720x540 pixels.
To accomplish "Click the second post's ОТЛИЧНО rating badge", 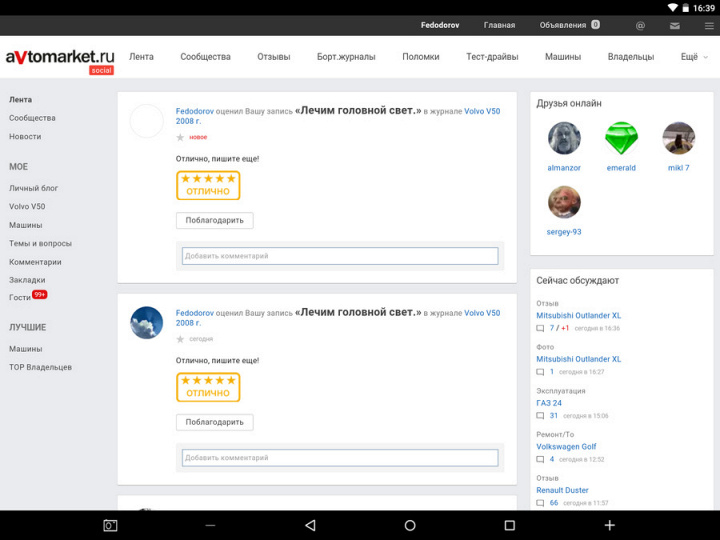I will (x=208, y=387).
